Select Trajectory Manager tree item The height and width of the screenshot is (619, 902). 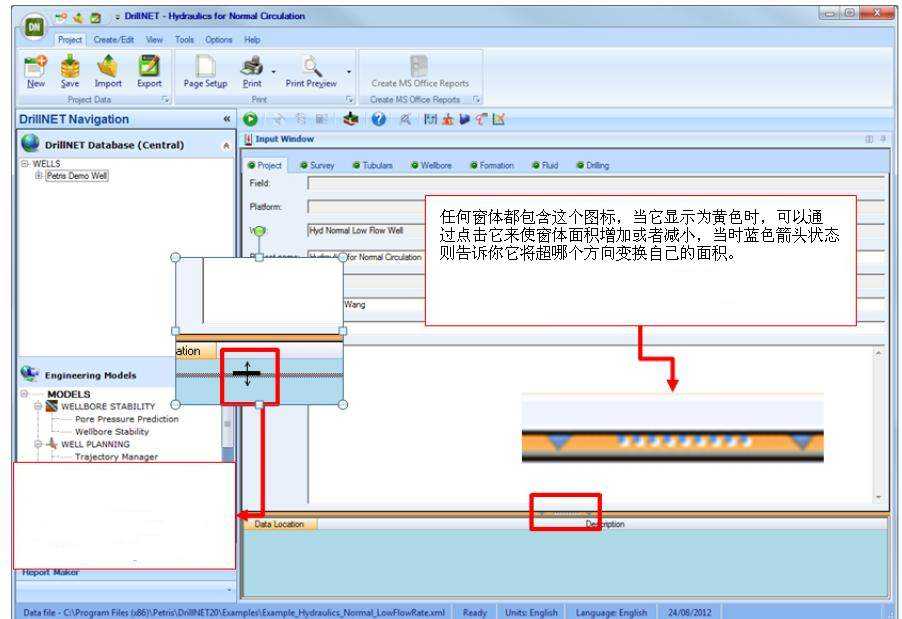(116, 456)
